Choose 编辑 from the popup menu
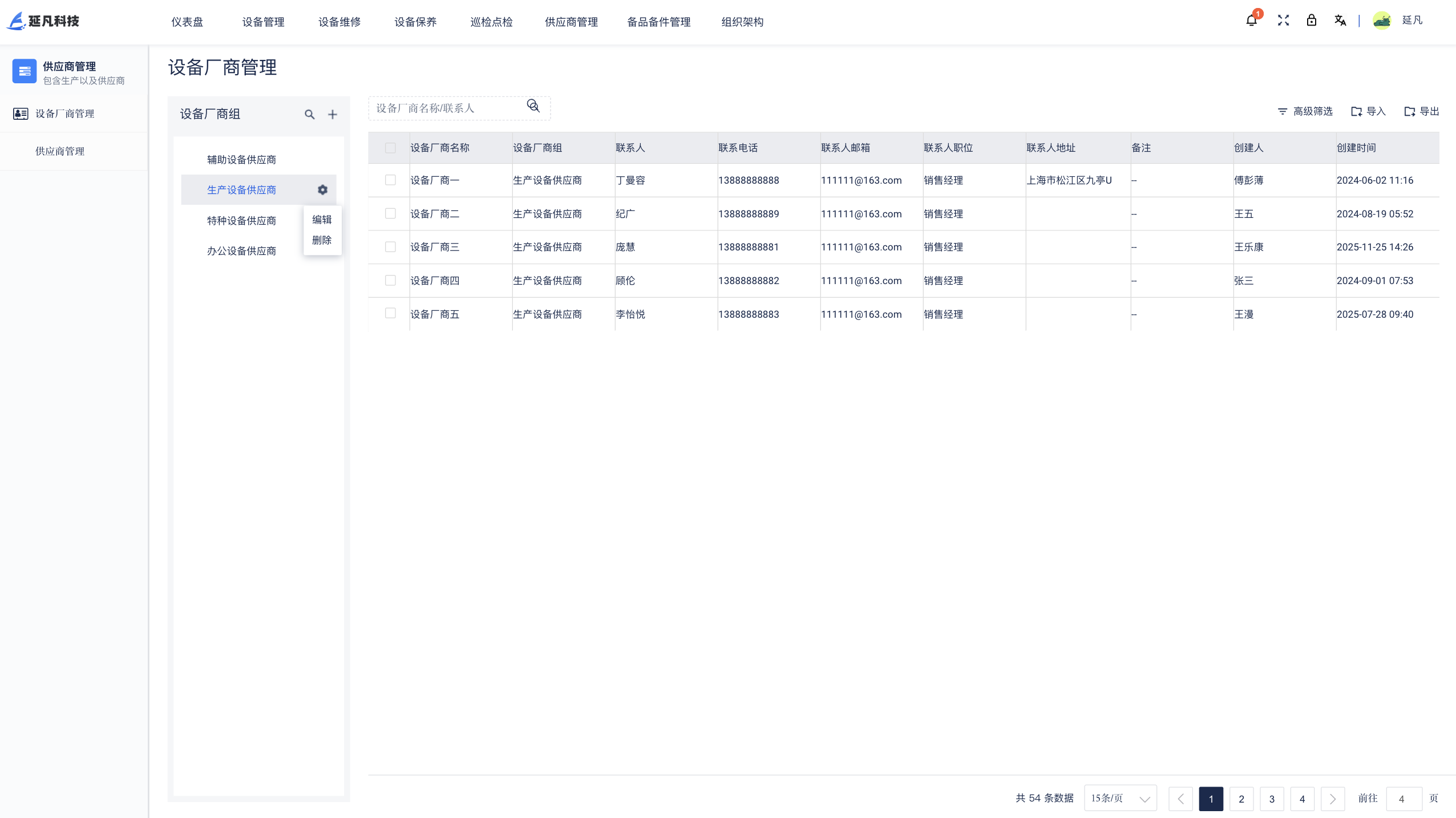 [322, 220]
